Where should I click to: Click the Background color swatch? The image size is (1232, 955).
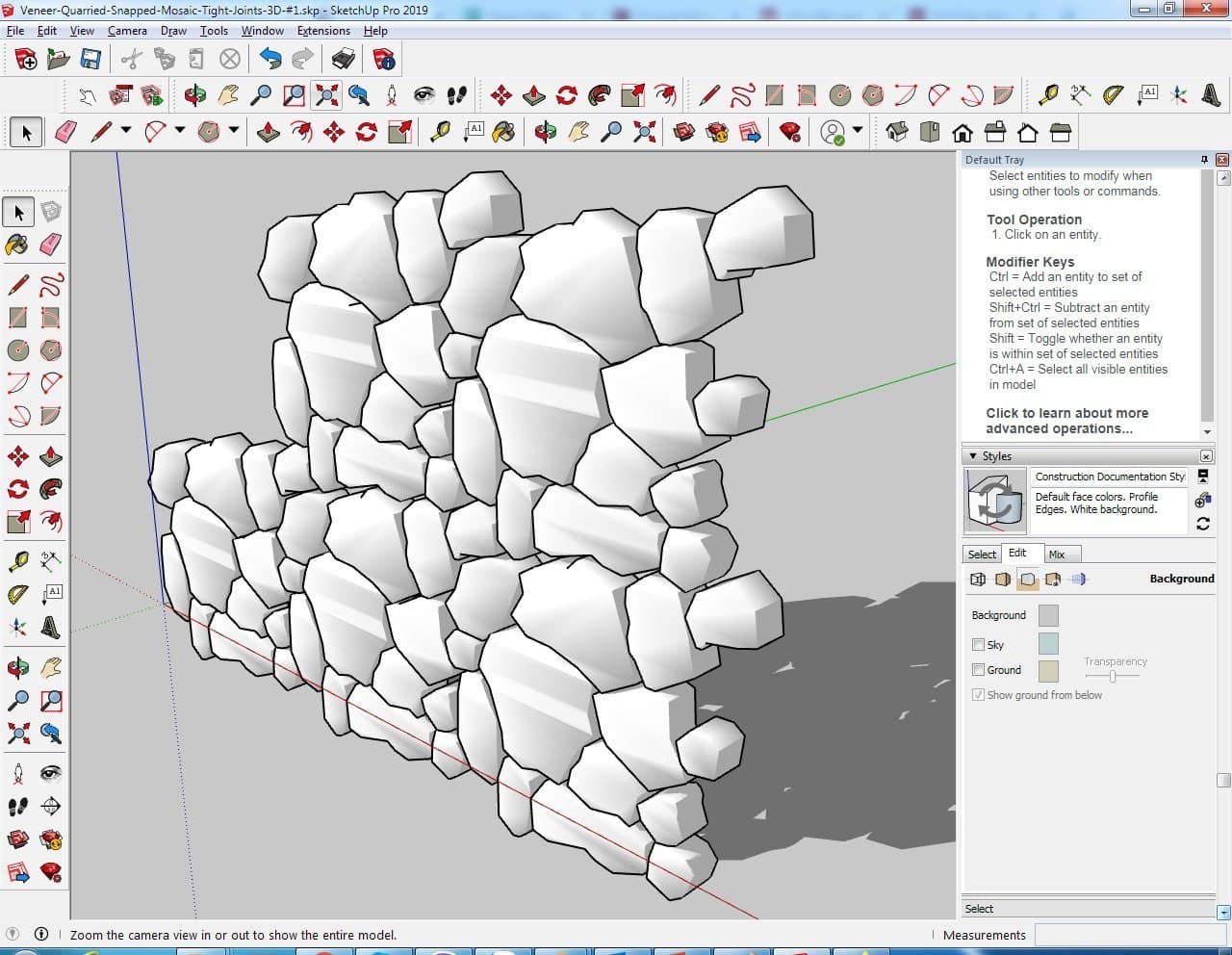[x=1048, y=615]
